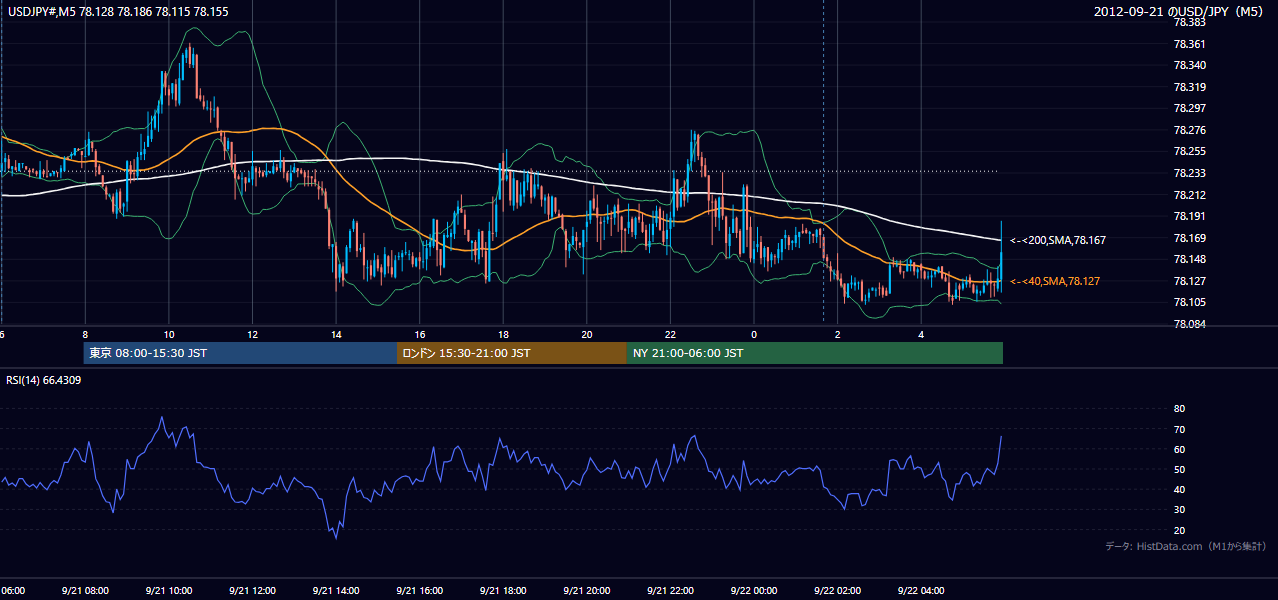Click hour label 14 under price chart
Image resolution: width=1278 pixels, height=600 pixels.
point(336,335)
